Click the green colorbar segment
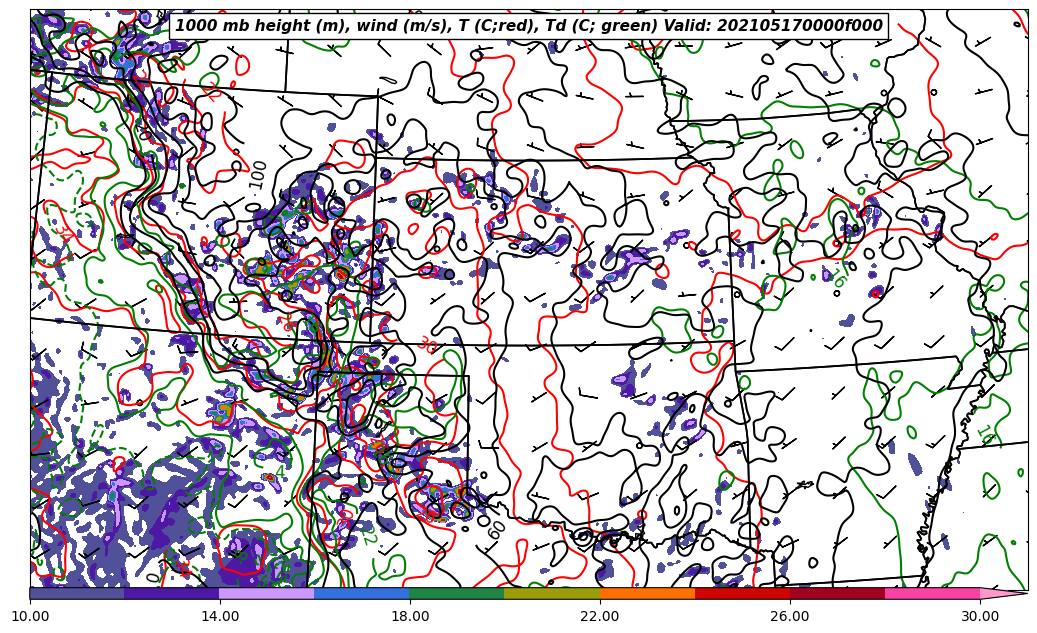 click(457, 593)
